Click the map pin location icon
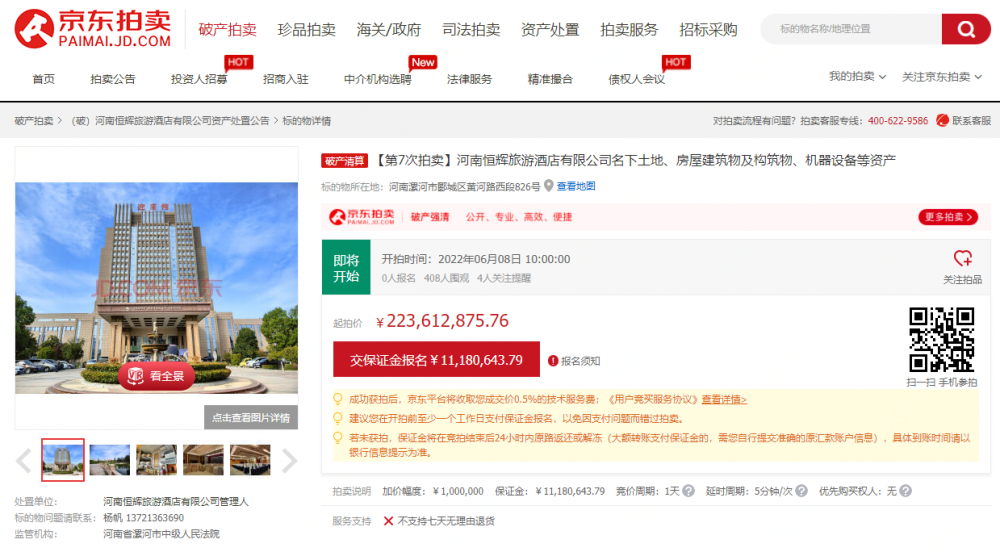Image resolution: width=1000 pixels, height=552 pixels. tap(548, 186)
